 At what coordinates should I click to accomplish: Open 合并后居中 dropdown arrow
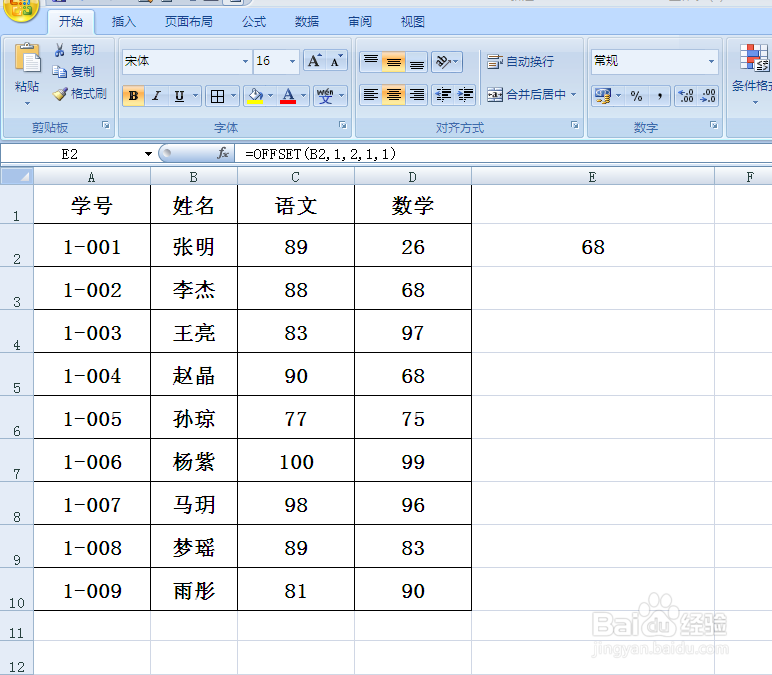(x=574, y=95)
